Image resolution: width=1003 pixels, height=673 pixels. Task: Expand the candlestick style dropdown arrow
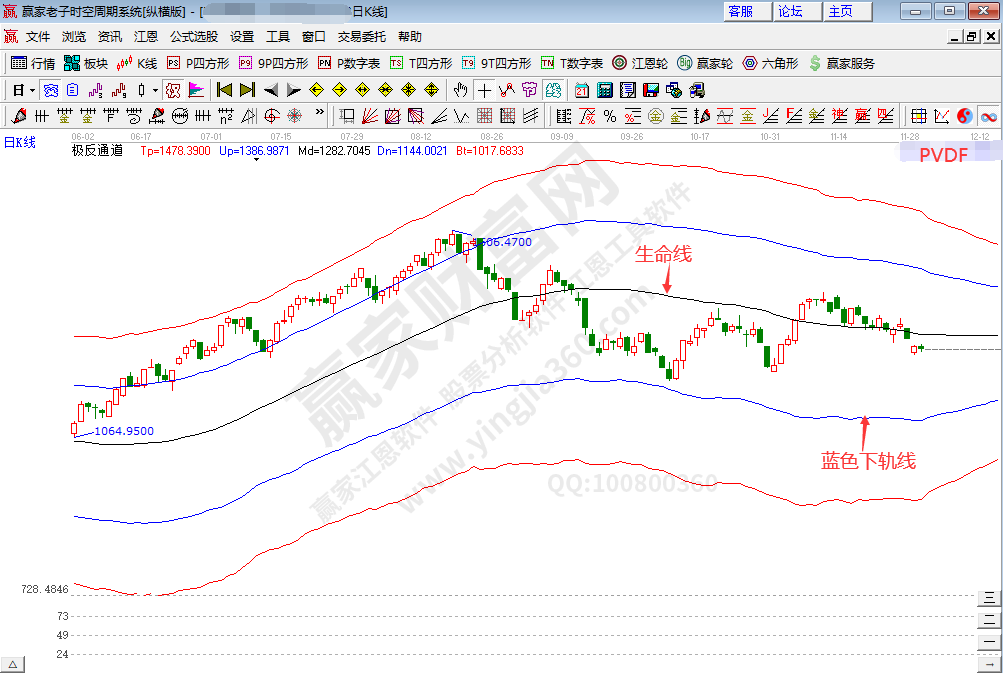(x=155, y=90)
